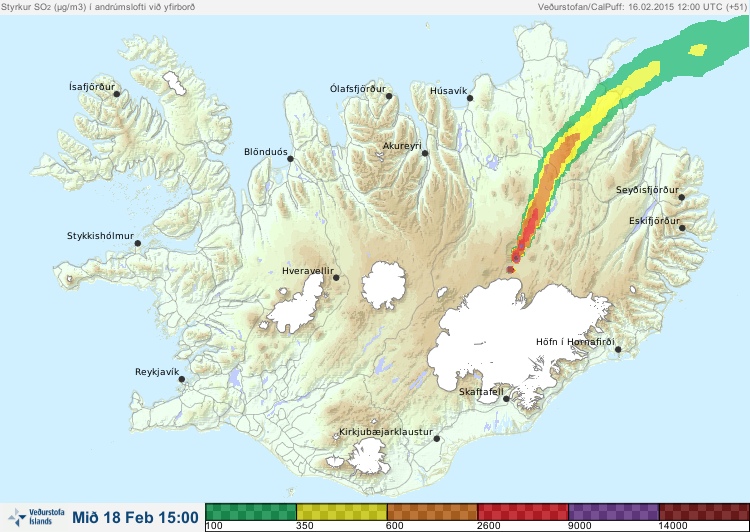Pick the purple 9000 legend swatch

(x=614, y=512)
